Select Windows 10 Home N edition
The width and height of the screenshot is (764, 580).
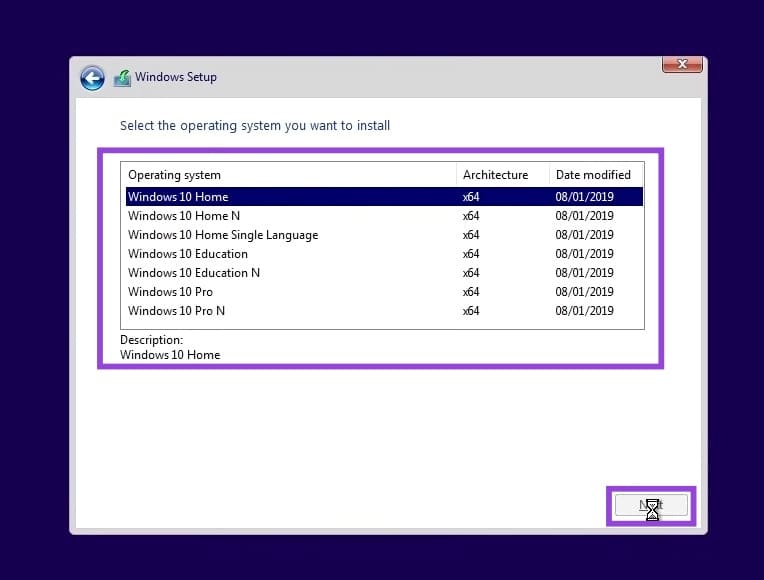[384, 215]
